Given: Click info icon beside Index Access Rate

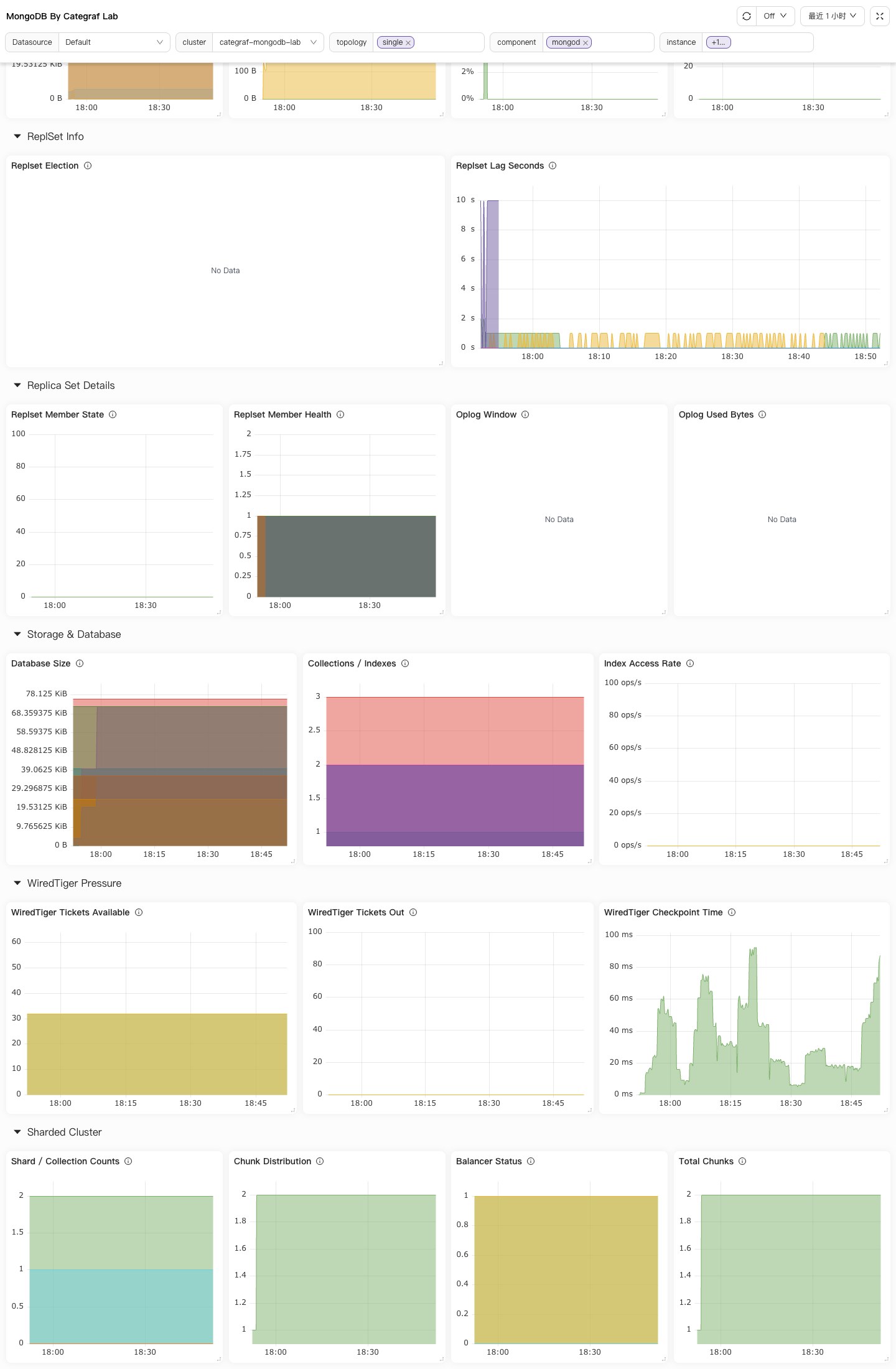Looking at the screenshot, I should [x=690, y=663].
